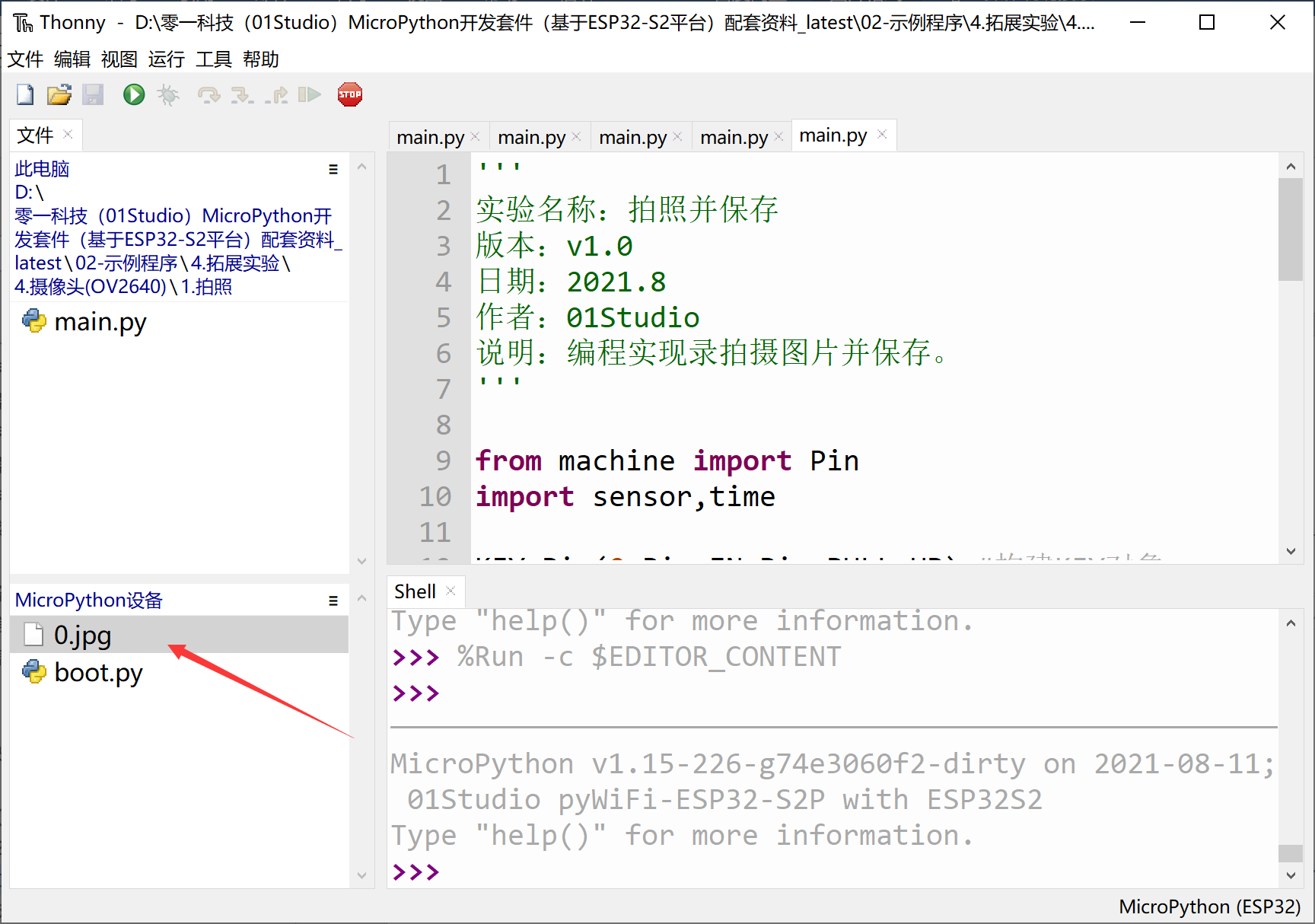
Task: Click the code editor vertical scrollbar thumb
Action: click(1291, 229)
